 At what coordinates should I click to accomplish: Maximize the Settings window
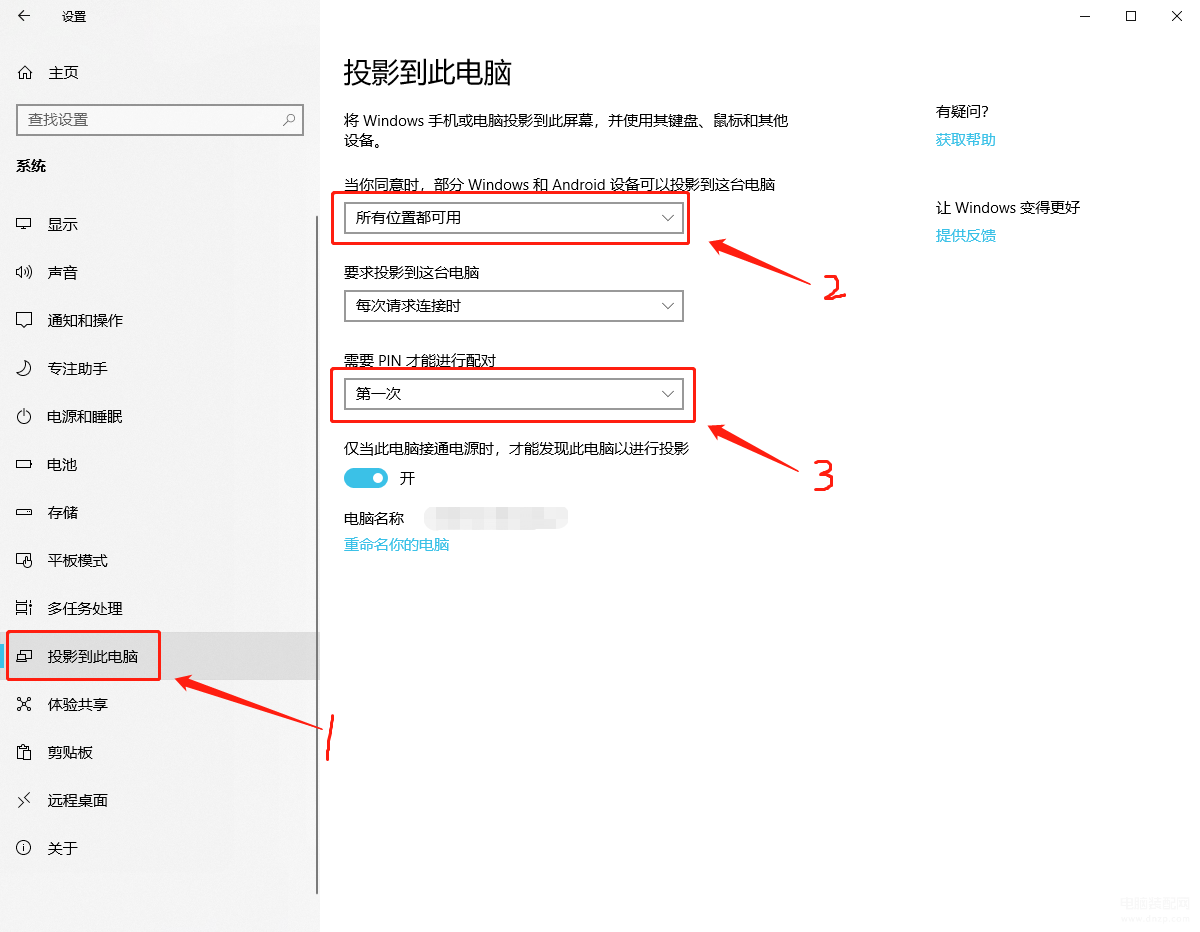pos(1131,16)
